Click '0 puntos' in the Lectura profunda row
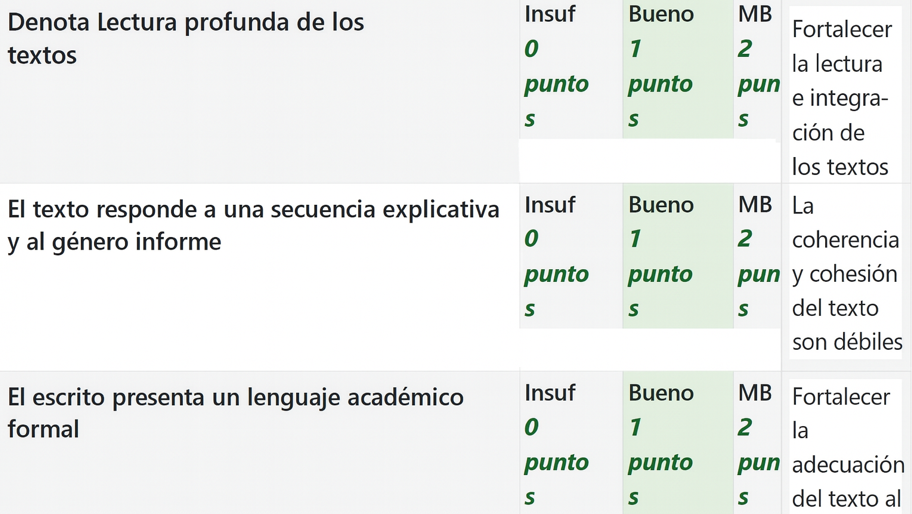912x514 pixels. (555, 84)
